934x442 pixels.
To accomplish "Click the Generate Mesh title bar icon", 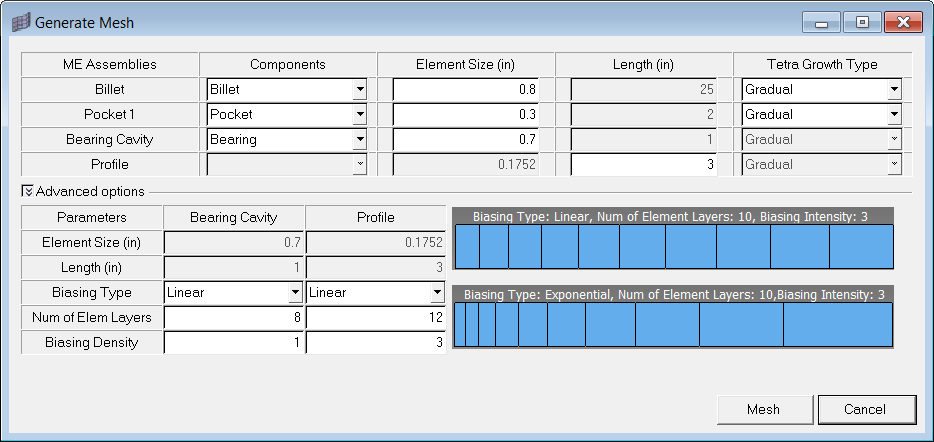I will (21, 22).
